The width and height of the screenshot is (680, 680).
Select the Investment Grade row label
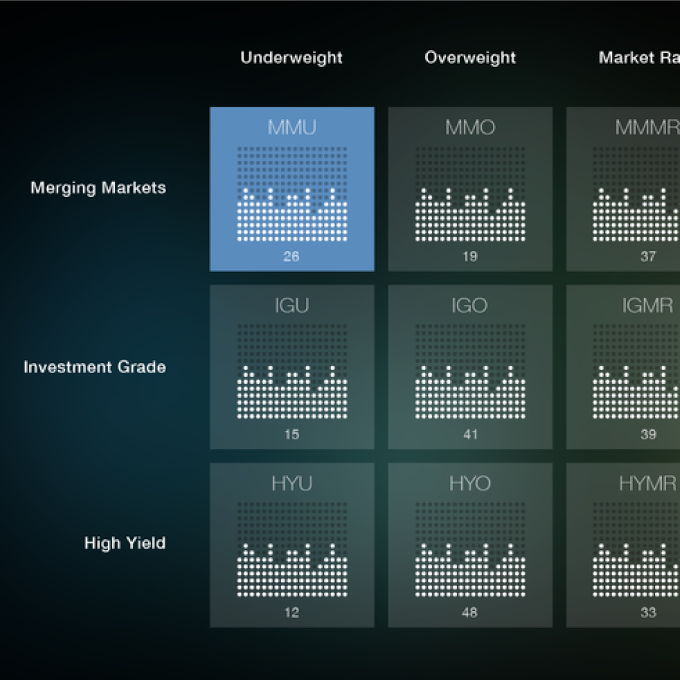[x=95, y=367]
